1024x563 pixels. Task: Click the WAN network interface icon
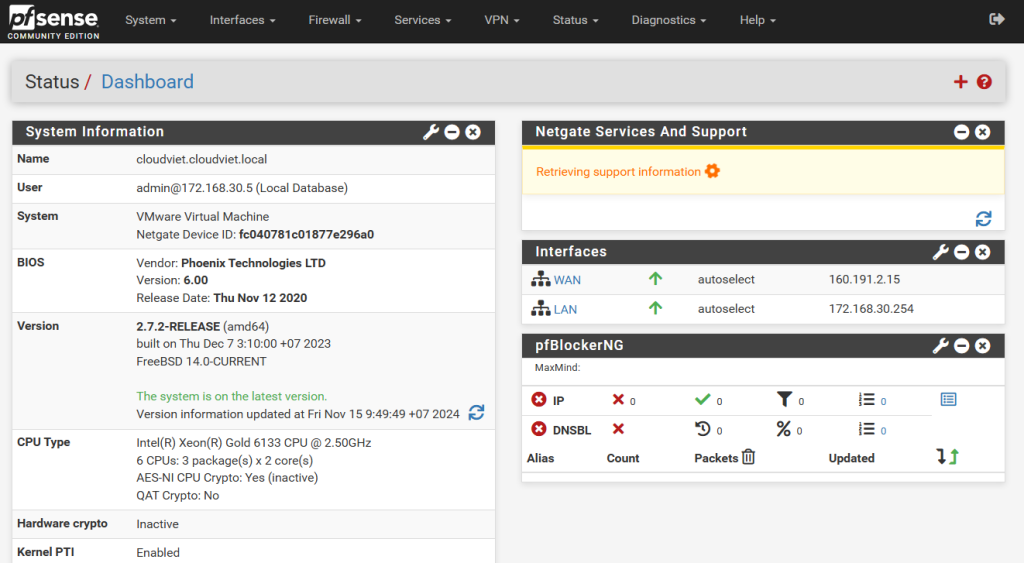click(x=541, y=279)
